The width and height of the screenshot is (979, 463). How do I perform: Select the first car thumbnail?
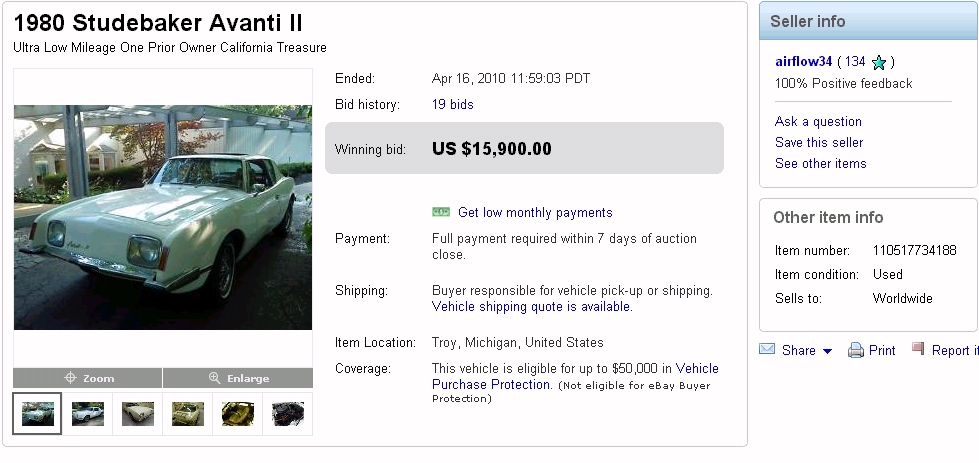(38, 413)
